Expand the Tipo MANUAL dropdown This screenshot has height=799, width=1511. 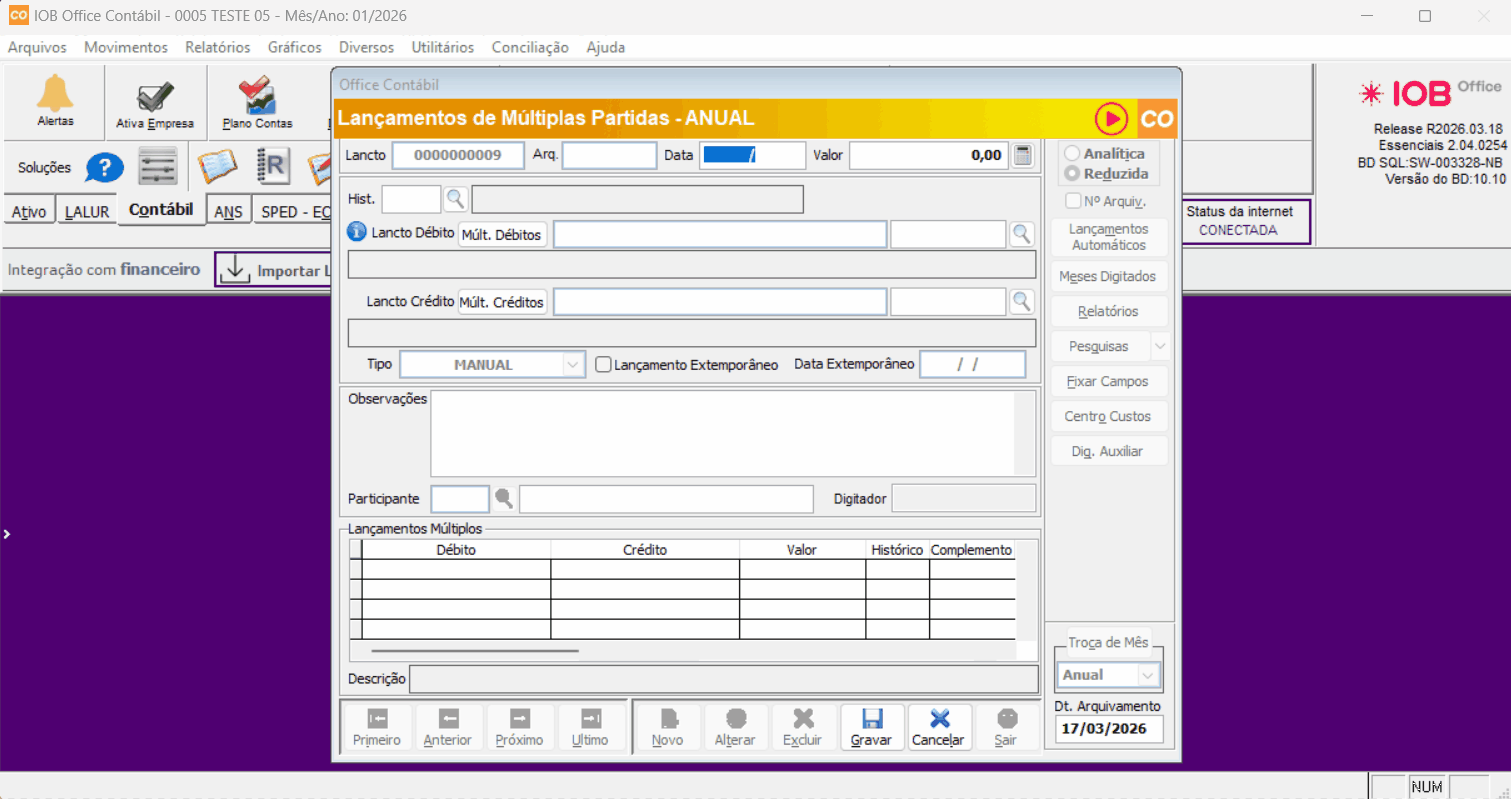[573, 365]
